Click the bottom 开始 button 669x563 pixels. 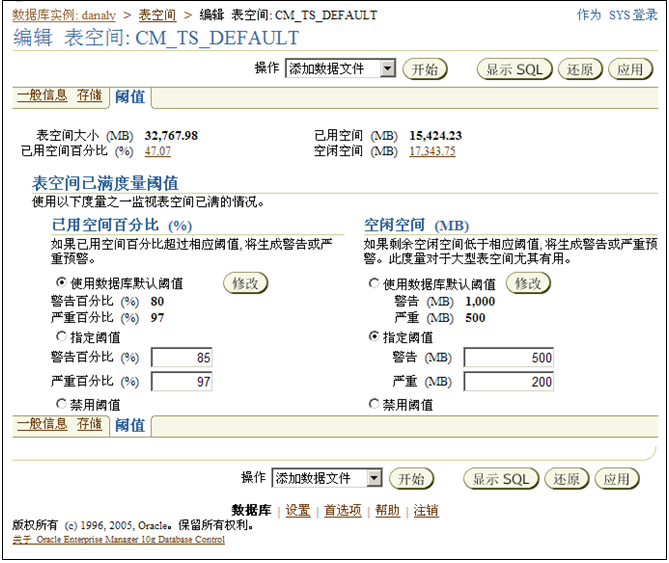tap(411, 479)
